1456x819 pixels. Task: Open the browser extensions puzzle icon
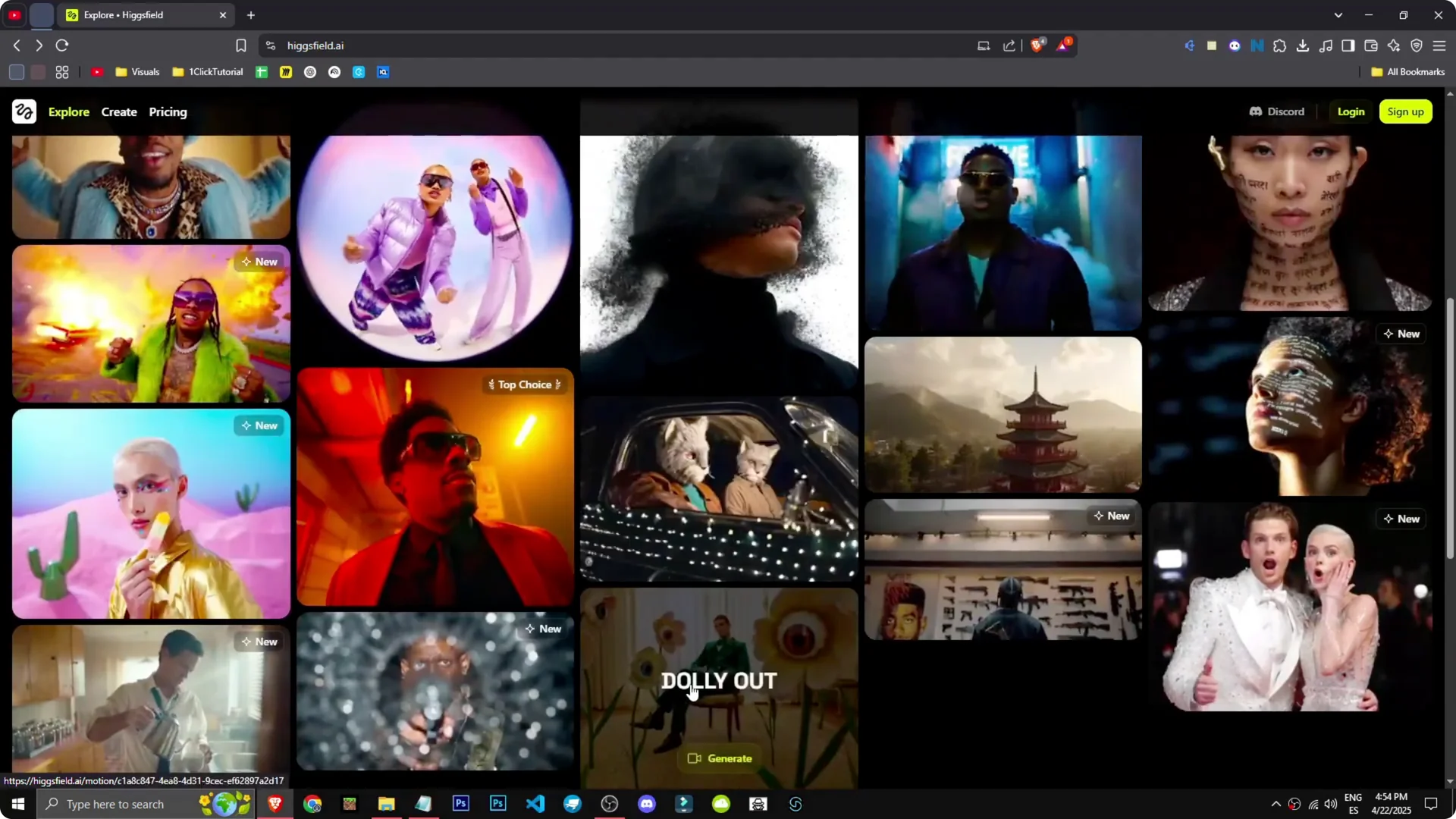click(1280, 45)
